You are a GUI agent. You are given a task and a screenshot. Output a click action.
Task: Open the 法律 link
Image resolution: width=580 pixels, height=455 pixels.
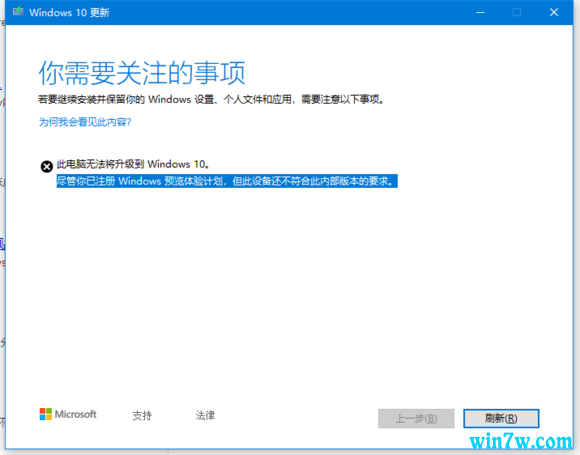coord(205,415)
